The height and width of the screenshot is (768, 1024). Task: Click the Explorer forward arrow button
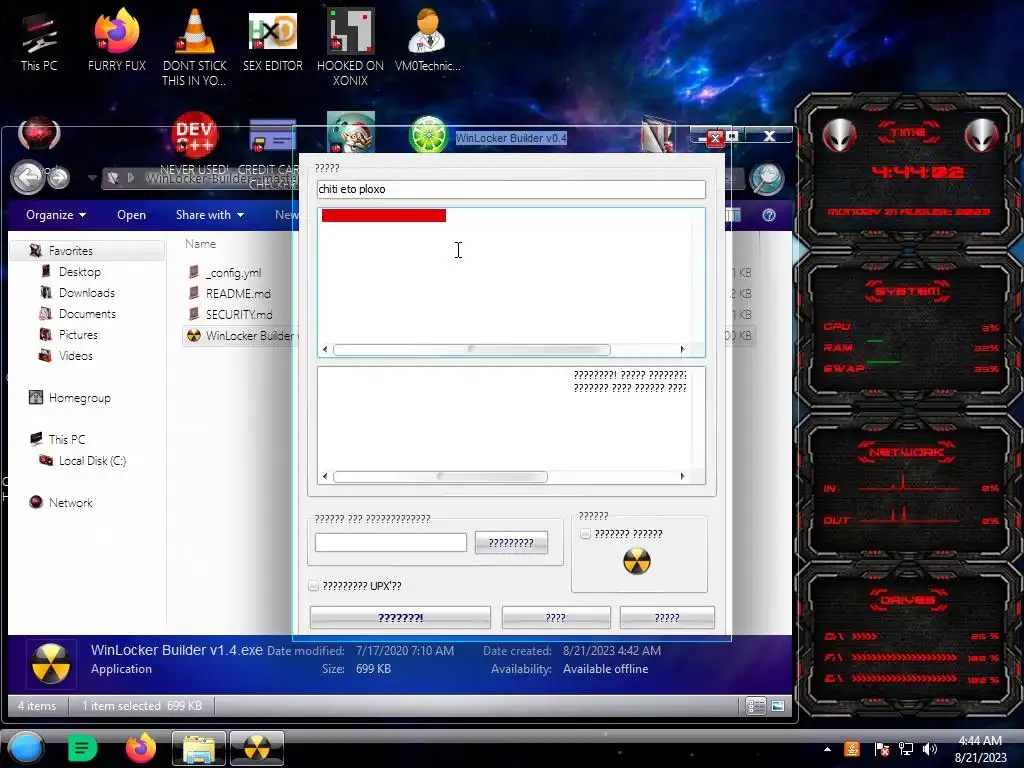coord(59,177)
